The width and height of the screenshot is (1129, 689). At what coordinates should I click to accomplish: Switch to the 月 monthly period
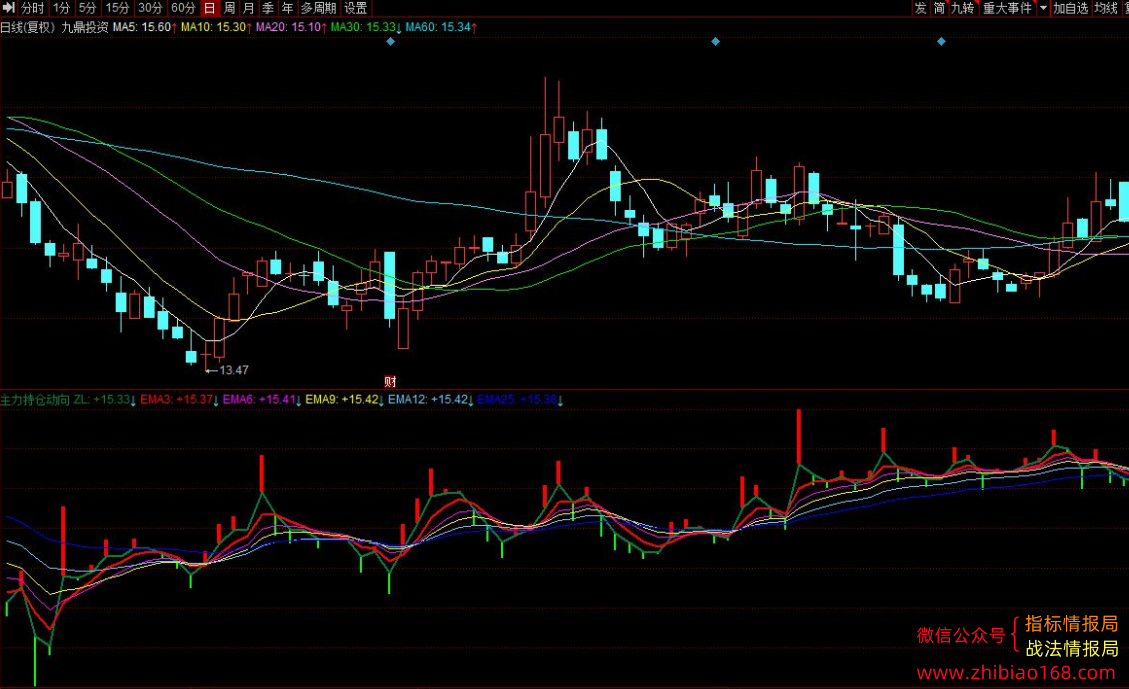point(248,8)
